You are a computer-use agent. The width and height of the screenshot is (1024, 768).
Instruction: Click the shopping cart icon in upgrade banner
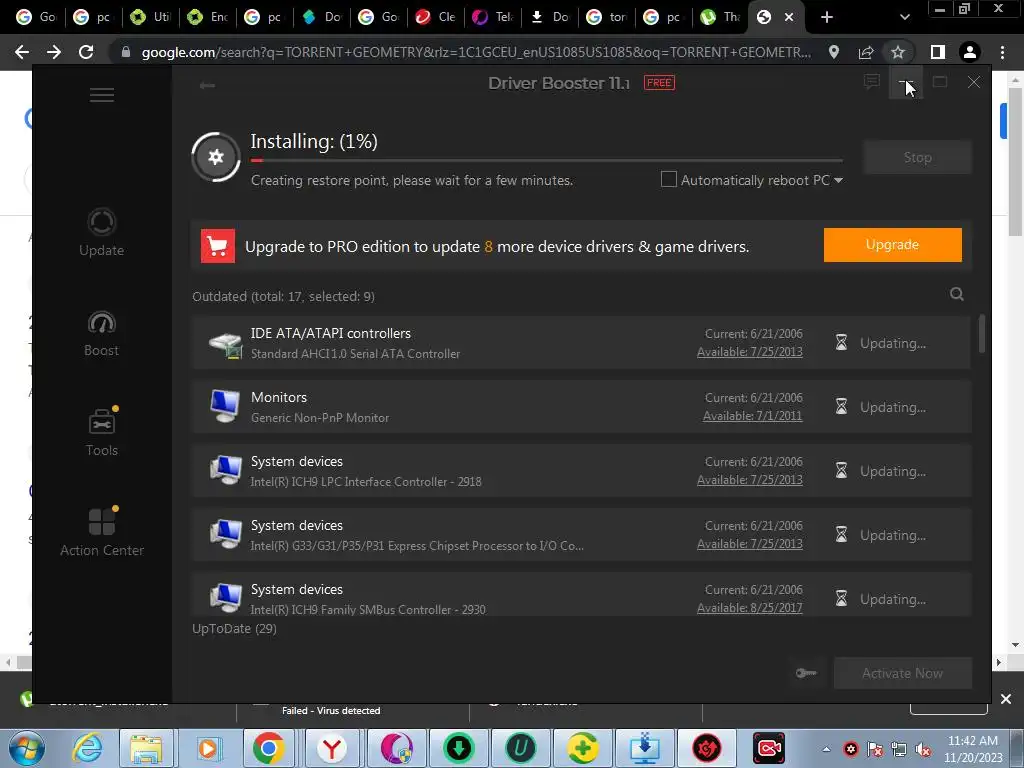click(217, 246)
